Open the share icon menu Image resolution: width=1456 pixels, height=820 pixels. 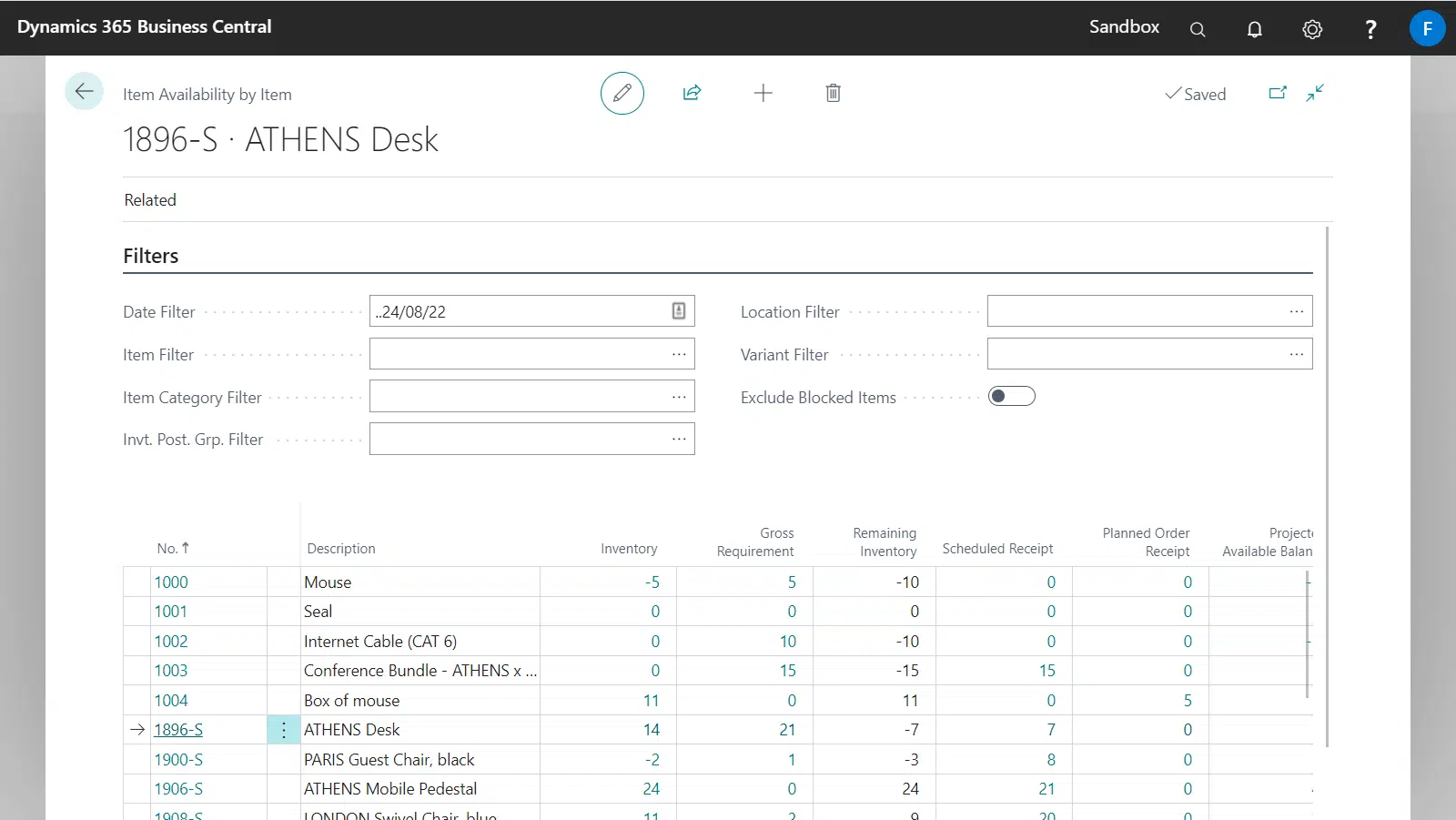(x=693, y=93)
